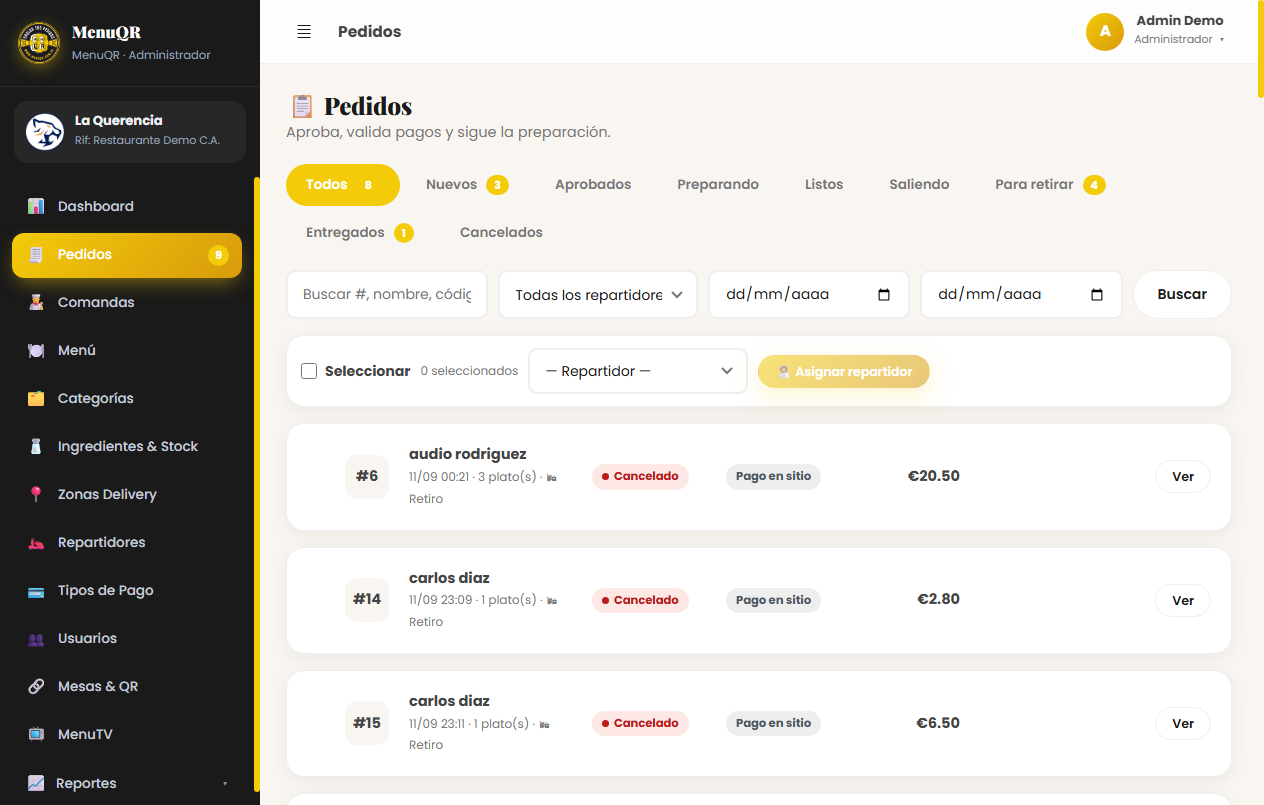Select the Todos tab

(x=343, y=185)
